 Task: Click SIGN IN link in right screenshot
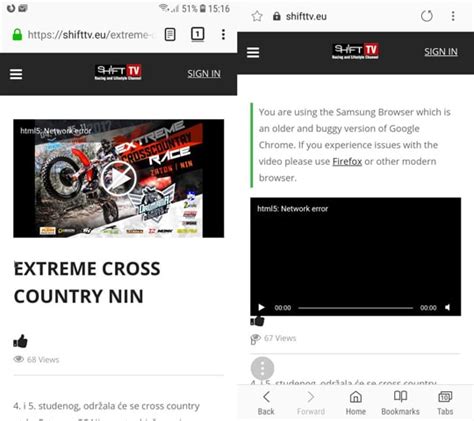[x=441, y=52]
